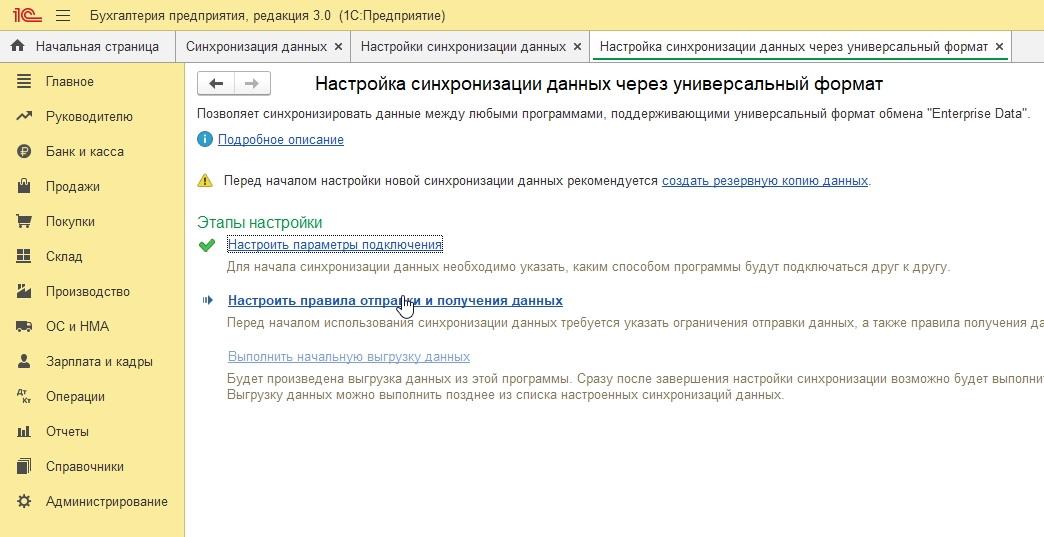Go to Банк и касса section
The image size is (1044, 537).
point(84,151)
